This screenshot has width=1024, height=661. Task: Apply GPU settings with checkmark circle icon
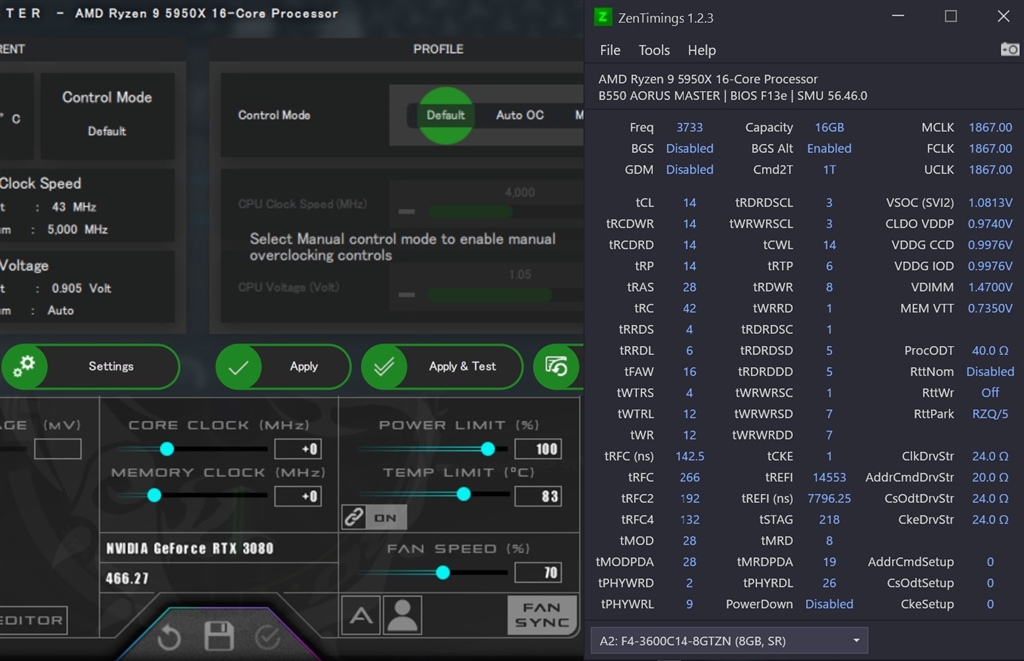coord(268,637)
